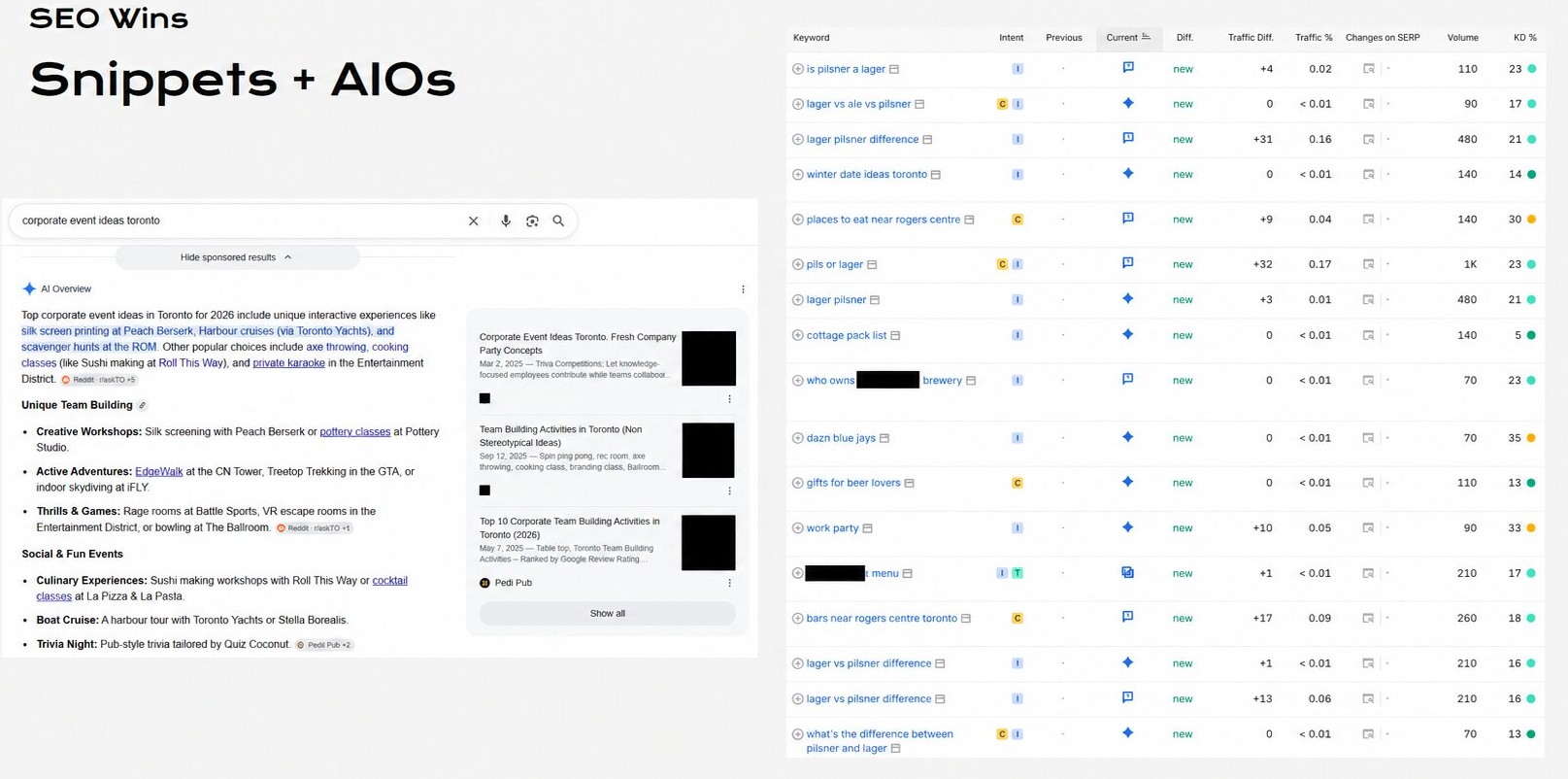Viewport: 1568px width, 779px height.
Task: Click commercial intent badge for 'gifts for beer lovers'
Action: point(1018,483)
